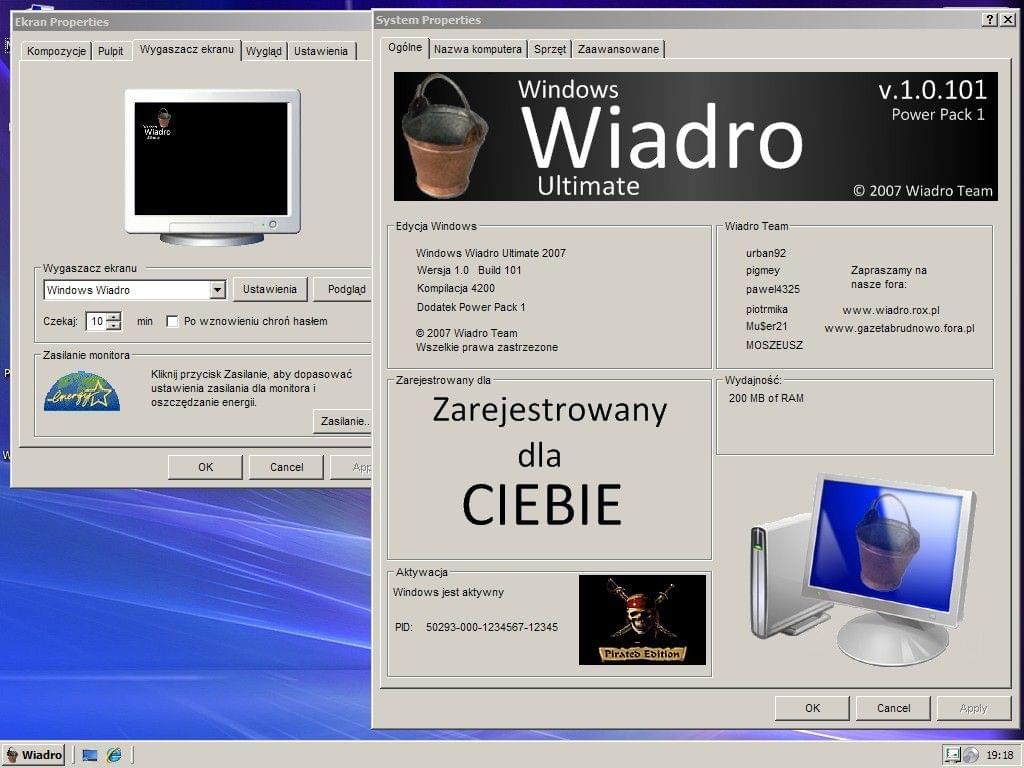Viewport: 1024px width, 768px height.
Task: Click the Pirated Edition skull image
Action: (x=642, y=620)
